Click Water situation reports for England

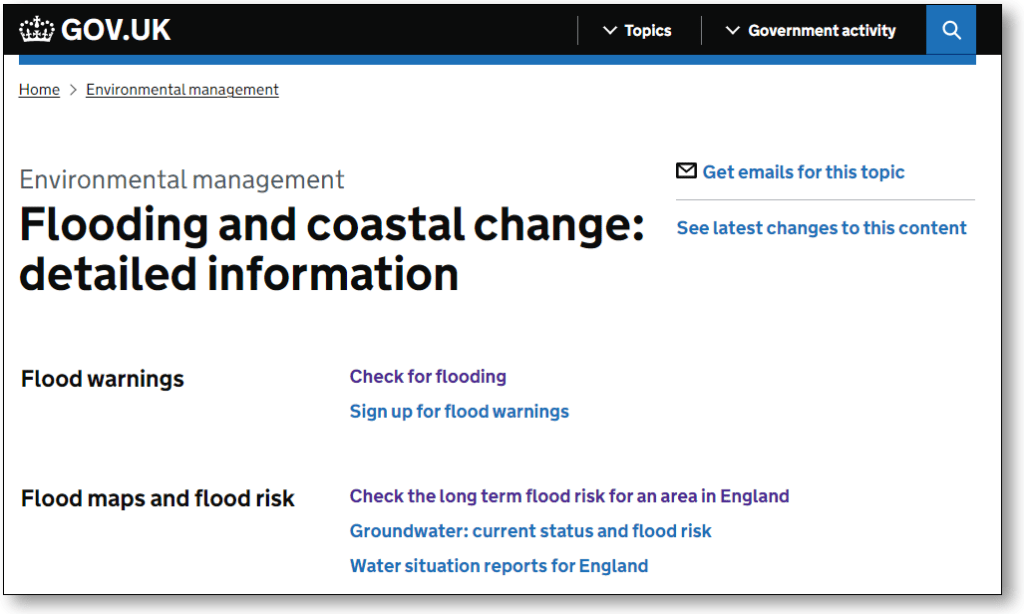coord(498,566)
